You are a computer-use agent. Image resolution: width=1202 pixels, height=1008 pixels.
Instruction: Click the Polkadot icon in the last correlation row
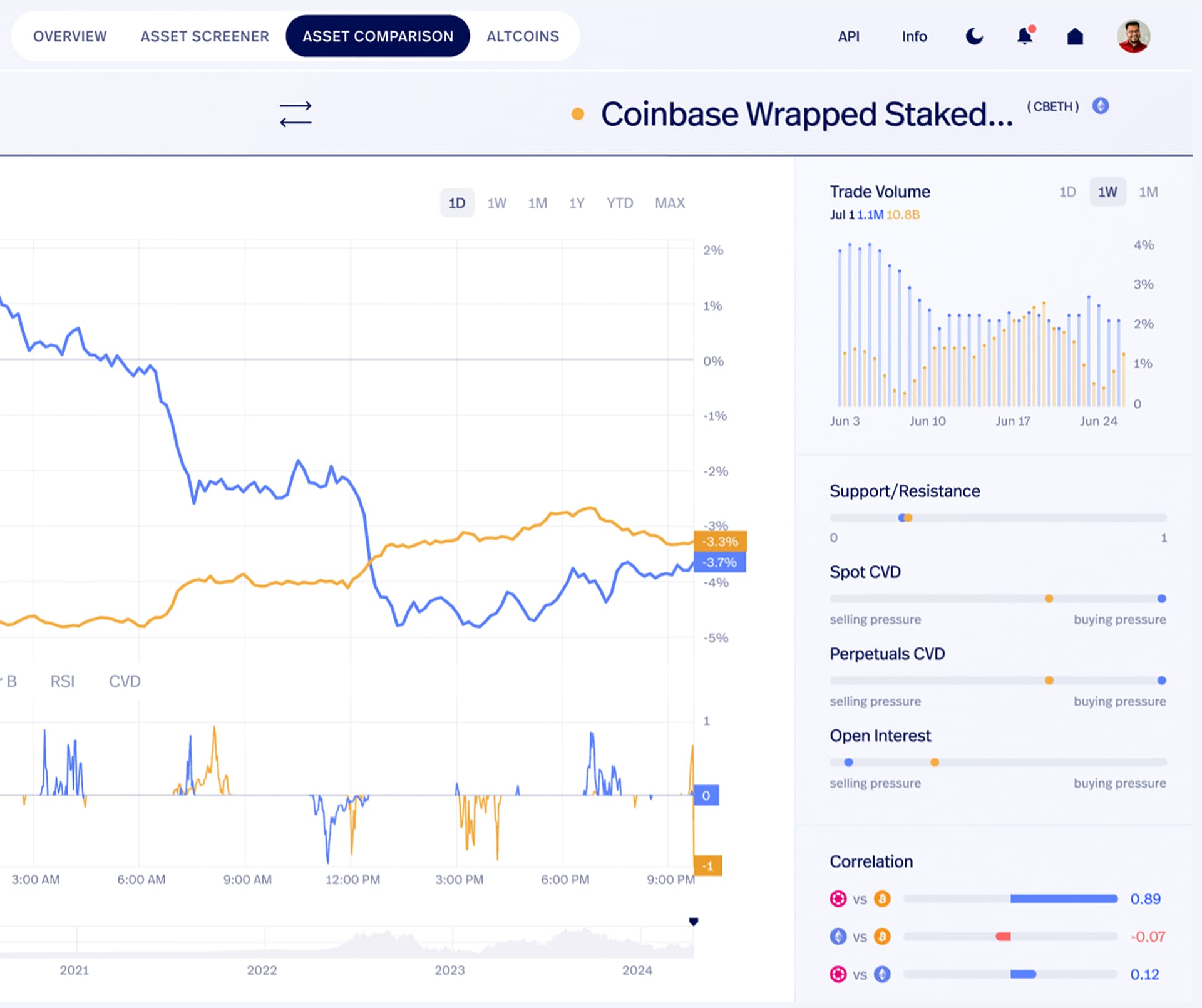838,974
